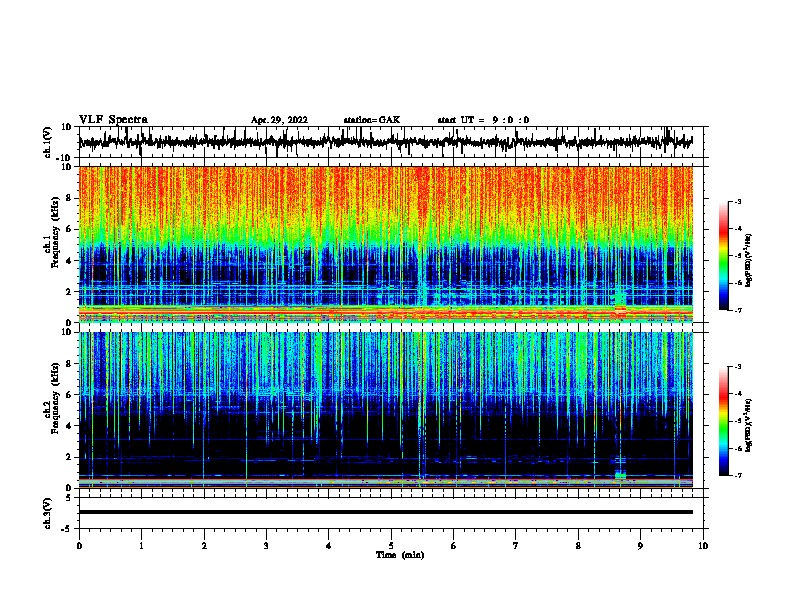Select the "start UT = 9 : 0 : 0" label
This screenshot has height=612, width=792.
point(483,120)
